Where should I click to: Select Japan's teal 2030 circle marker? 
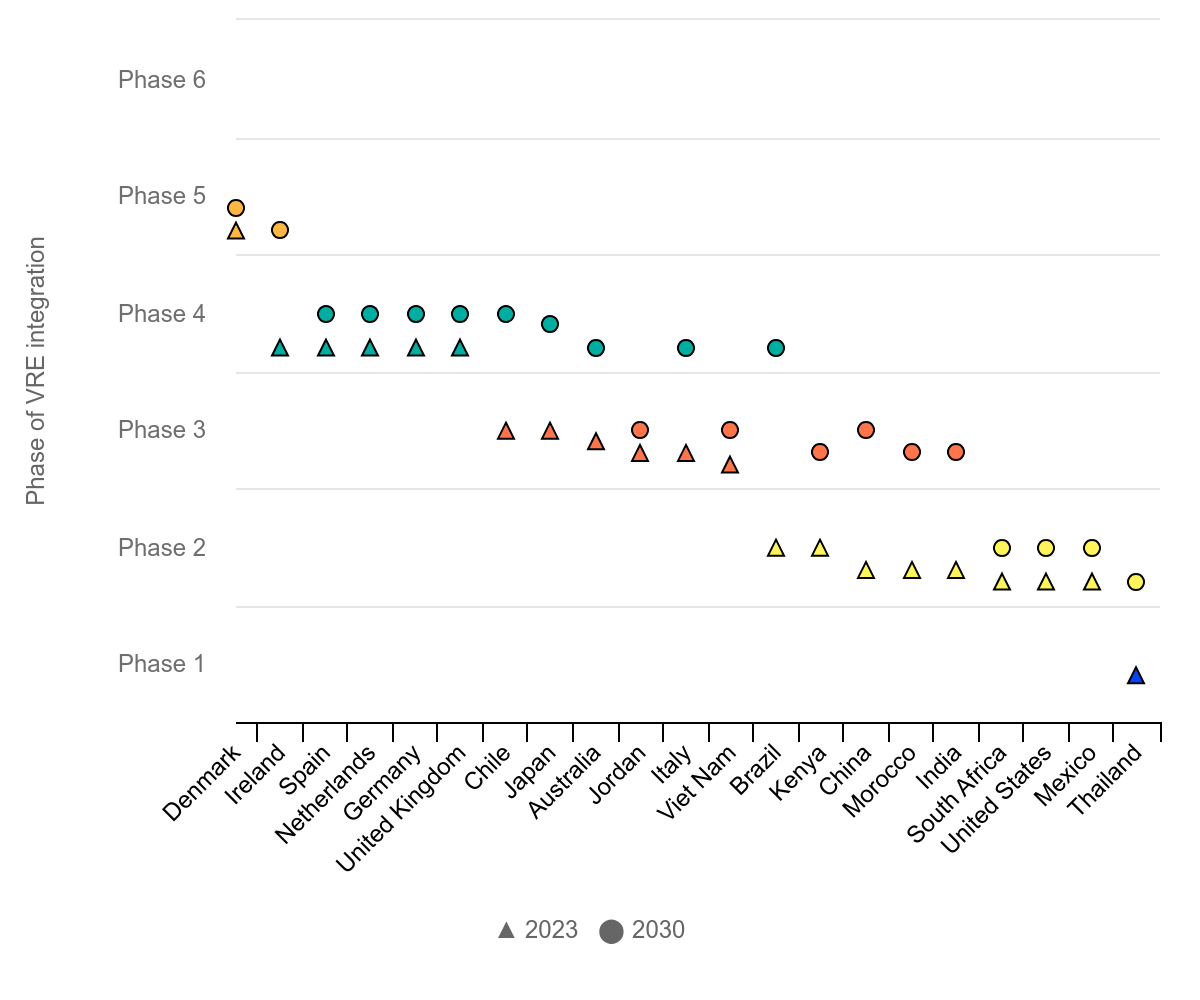(549, 324)
